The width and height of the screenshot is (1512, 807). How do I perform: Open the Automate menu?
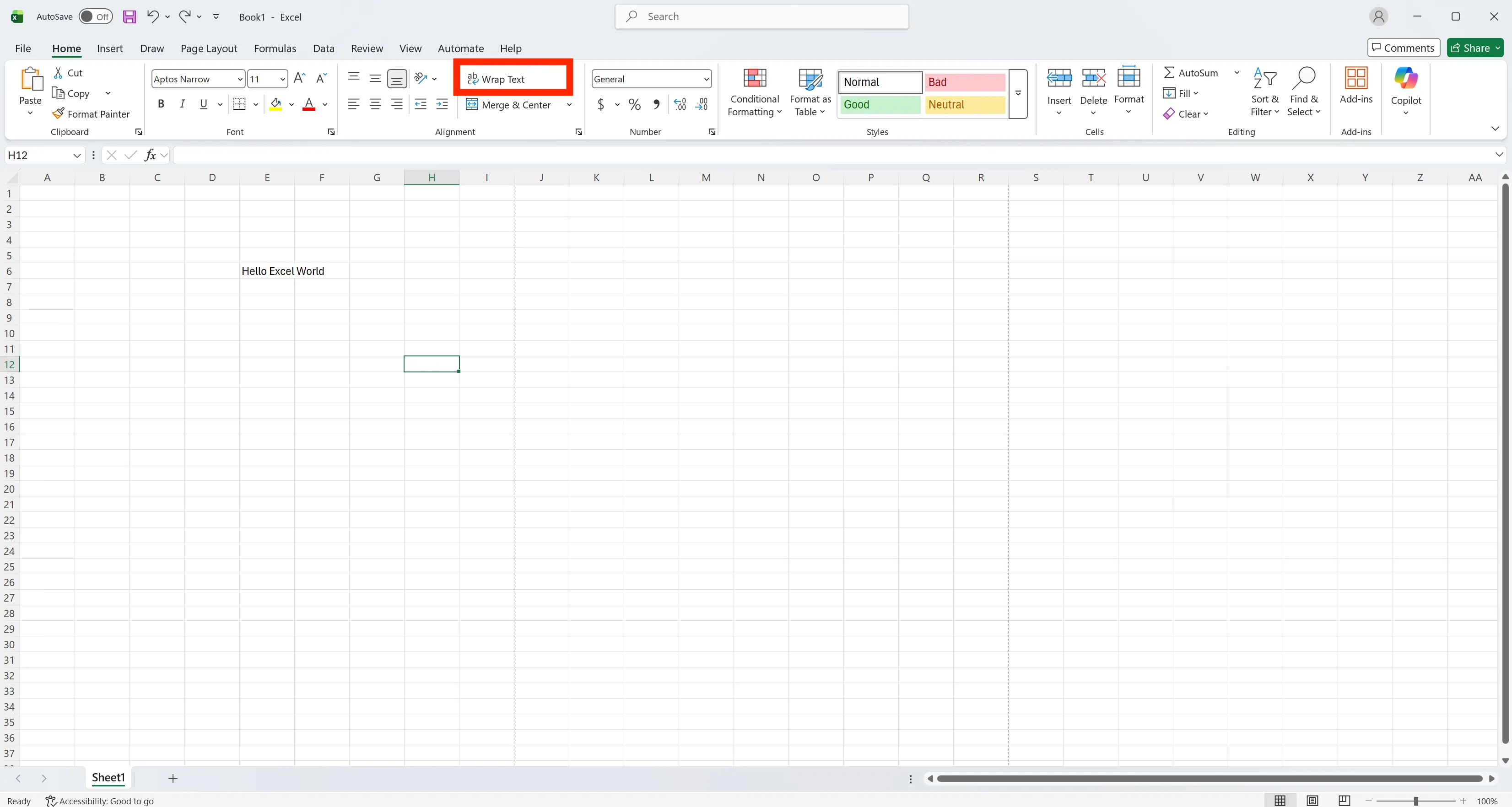[461, 48]
